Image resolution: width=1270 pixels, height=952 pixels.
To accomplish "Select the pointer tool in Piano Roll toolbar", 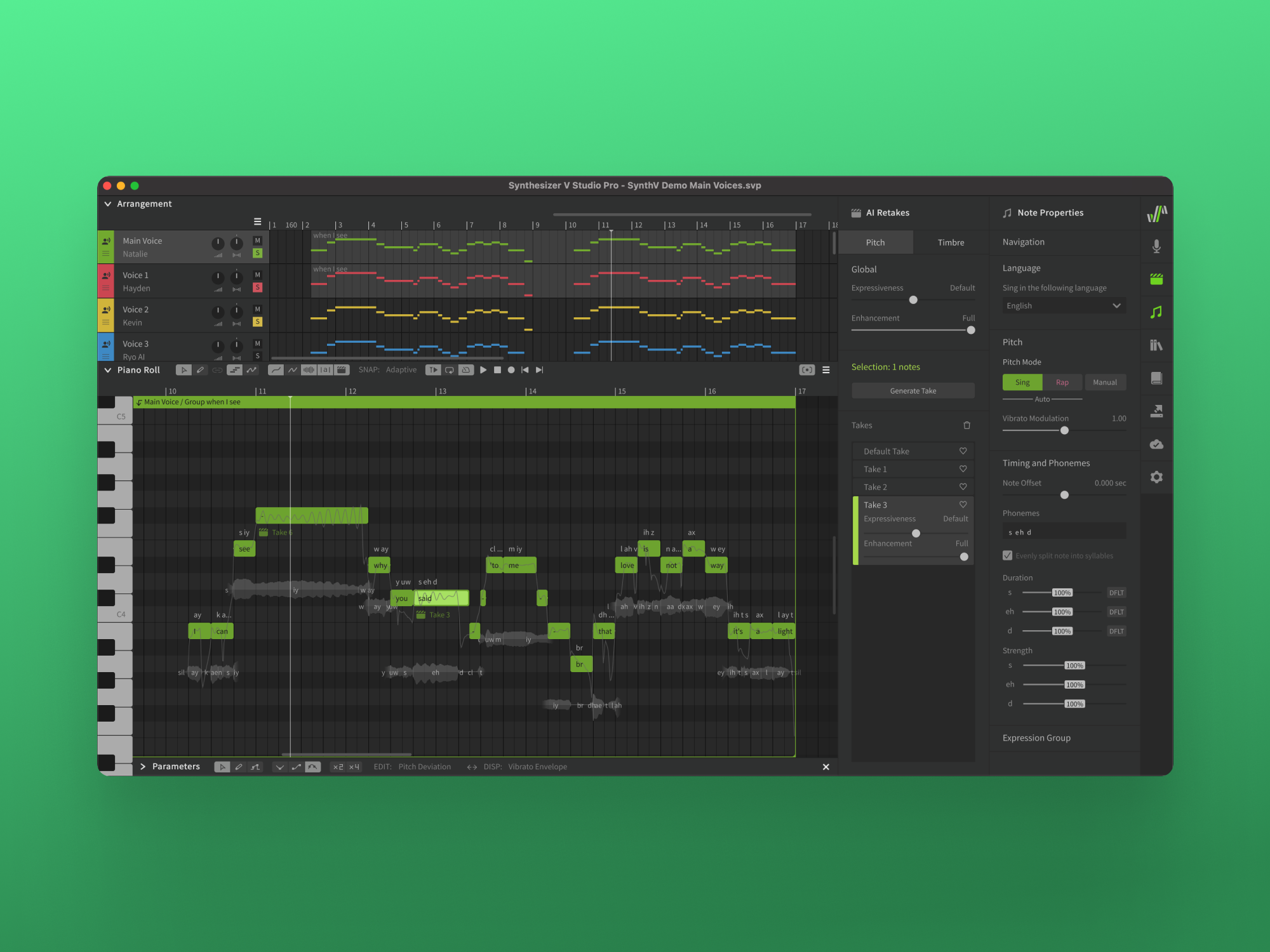I will [x=184, y=370].
